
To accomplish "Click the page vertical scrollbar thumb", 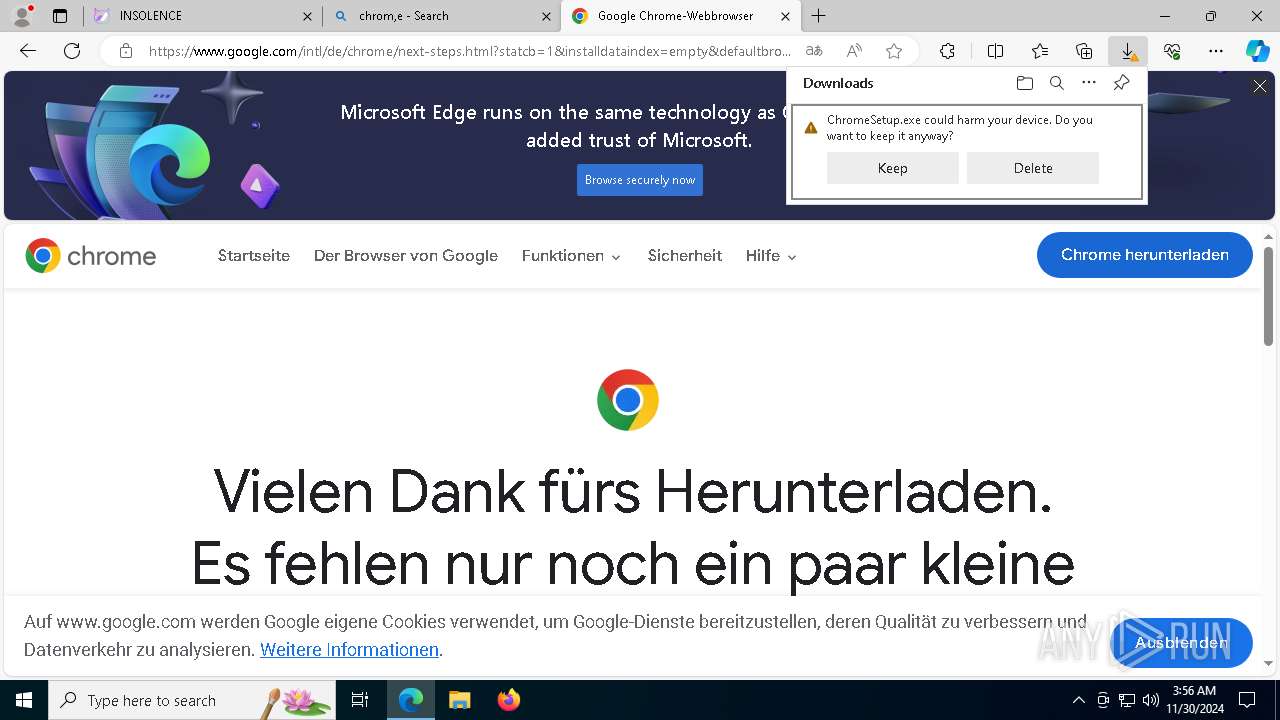I will click(x=1269, y=296).
